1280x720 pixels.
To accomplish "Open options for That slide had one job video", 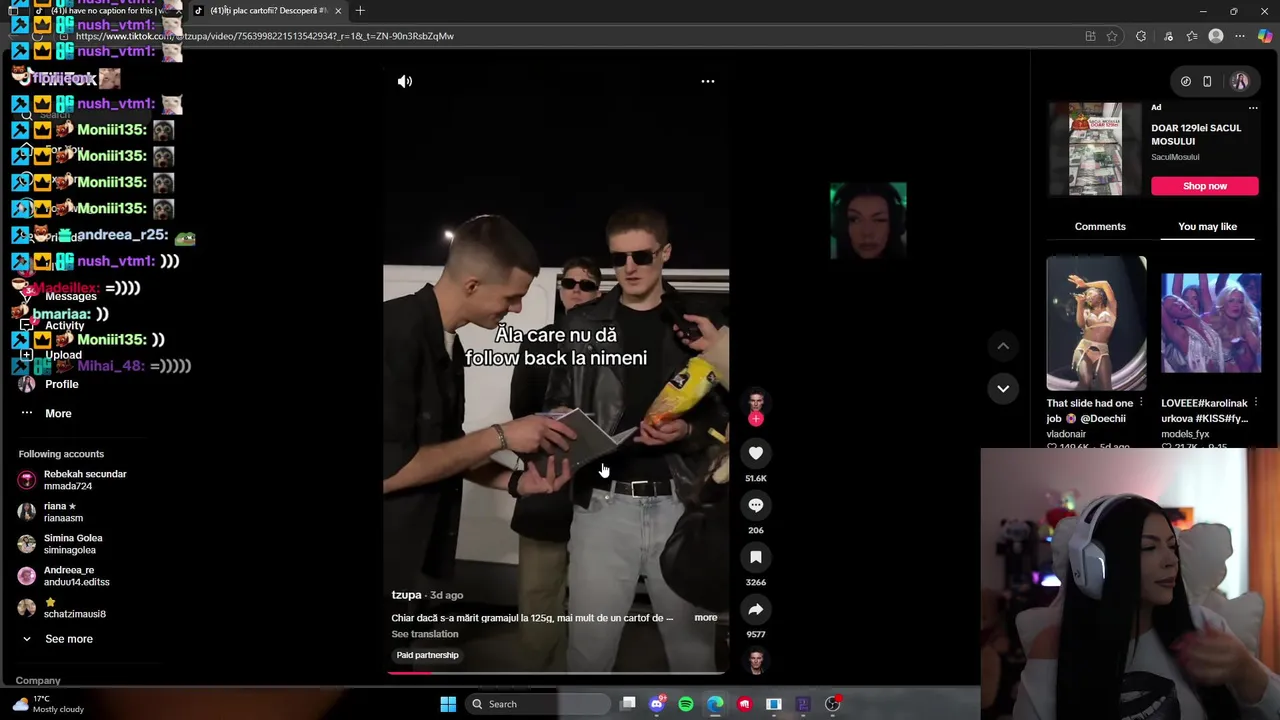I will [1141, 403].
